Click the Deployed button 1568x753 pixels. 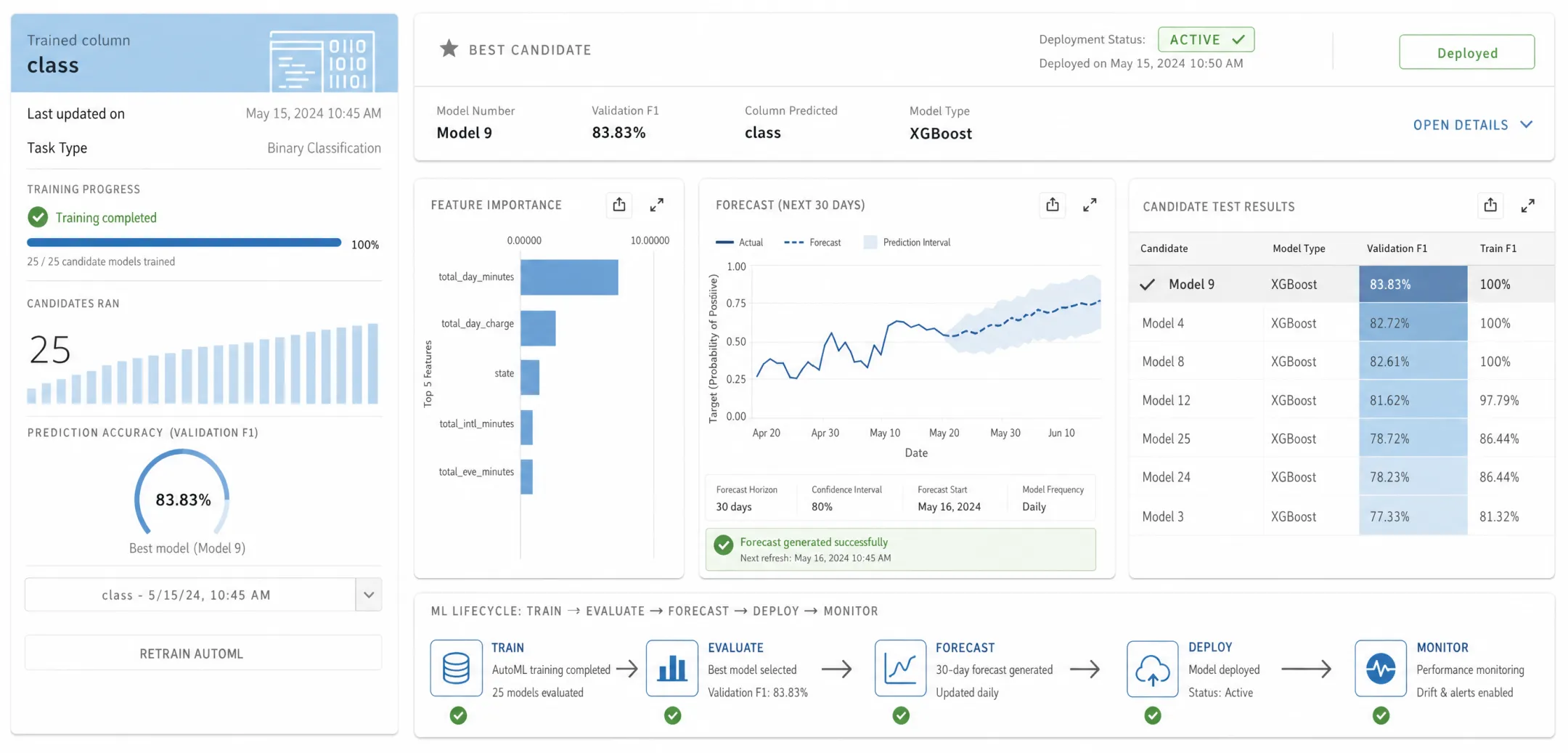[1466, 52]
